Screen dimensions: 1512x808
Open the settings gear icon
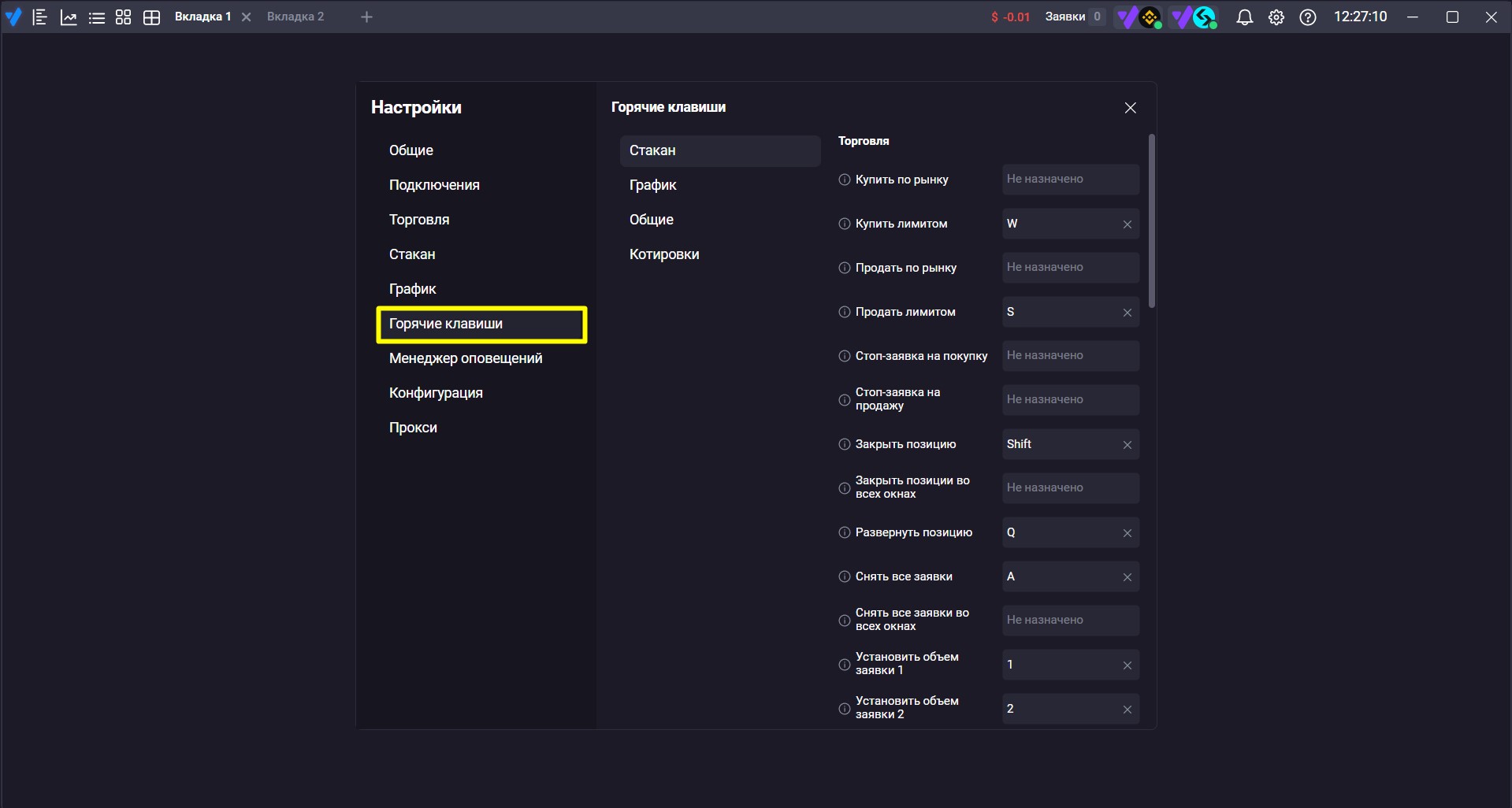[1276, 17]
